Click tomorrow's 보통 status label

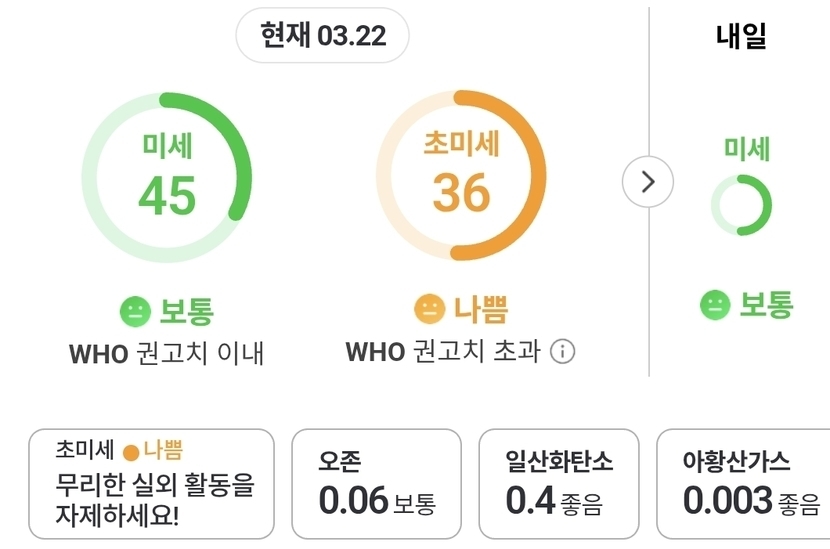pyautogui.click(x=765, y=305)
